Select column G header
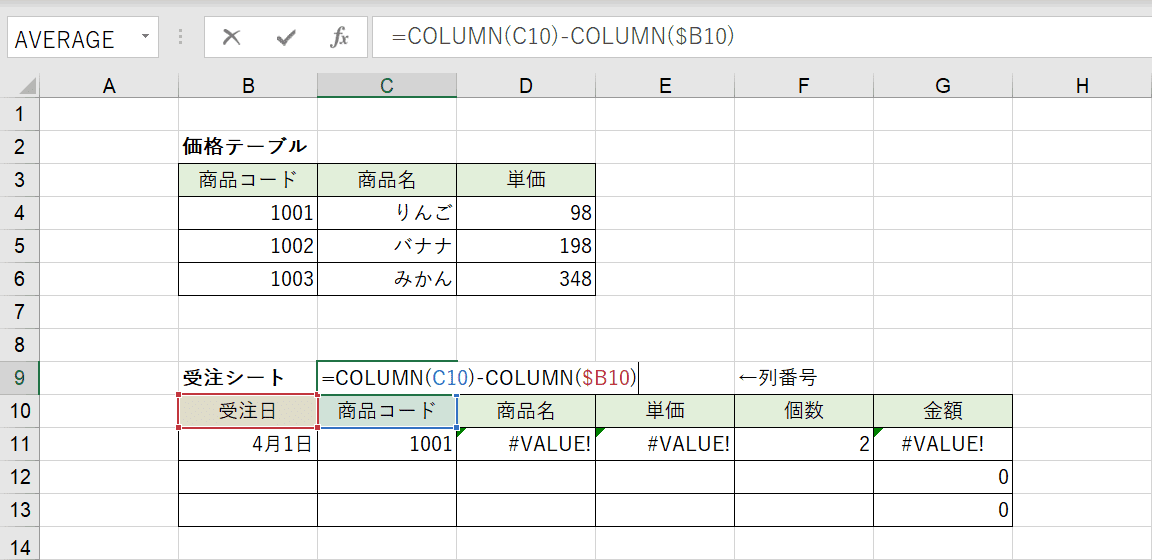Screen dimensions: 1152x560 (943, 87)
